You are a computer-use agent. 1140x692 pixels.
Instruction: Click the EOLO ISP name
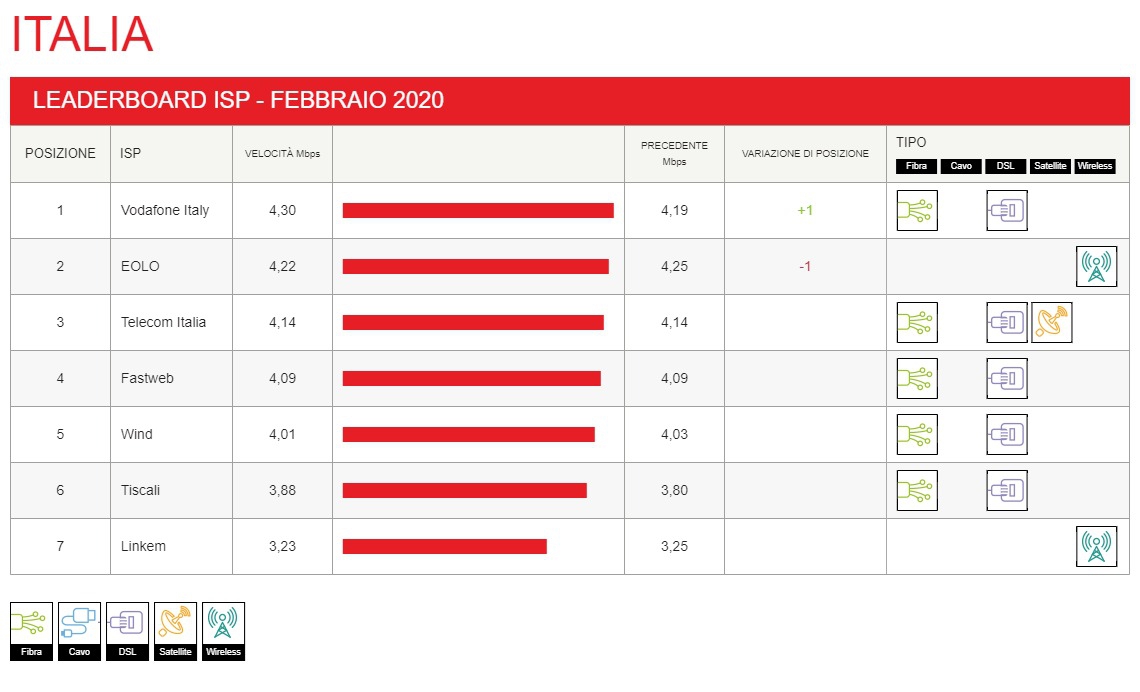tap(140, 266)
